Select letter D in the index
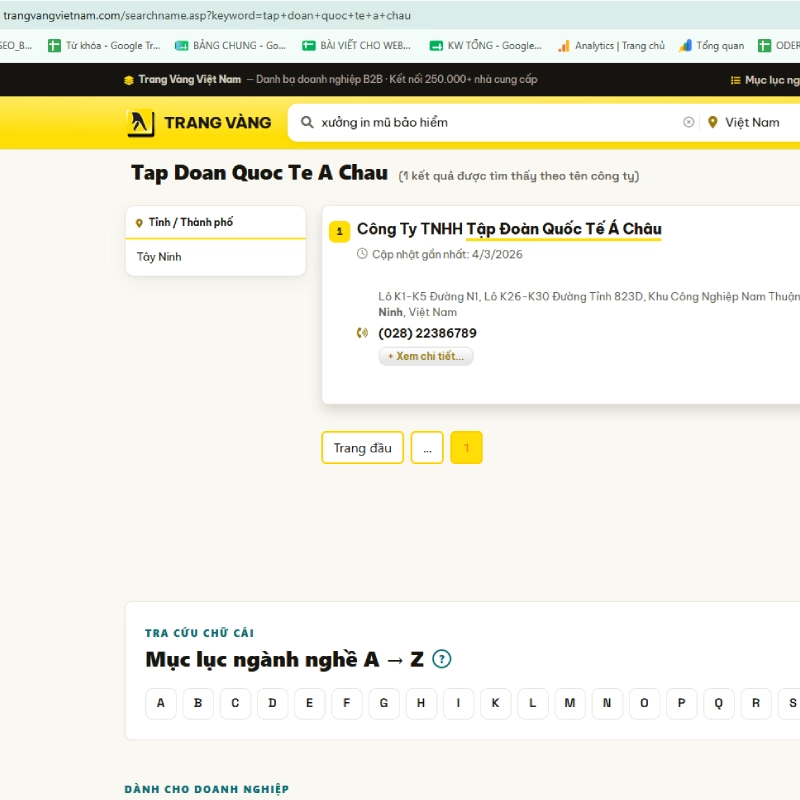 (x=272, y=703)
